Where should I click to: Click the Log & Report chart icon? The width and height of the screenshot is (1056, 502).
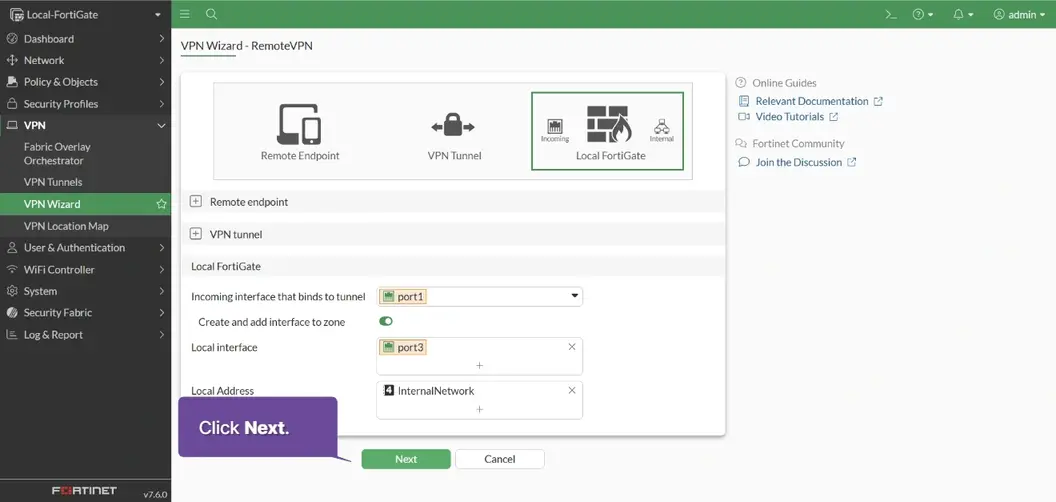[x=11, y=334]
